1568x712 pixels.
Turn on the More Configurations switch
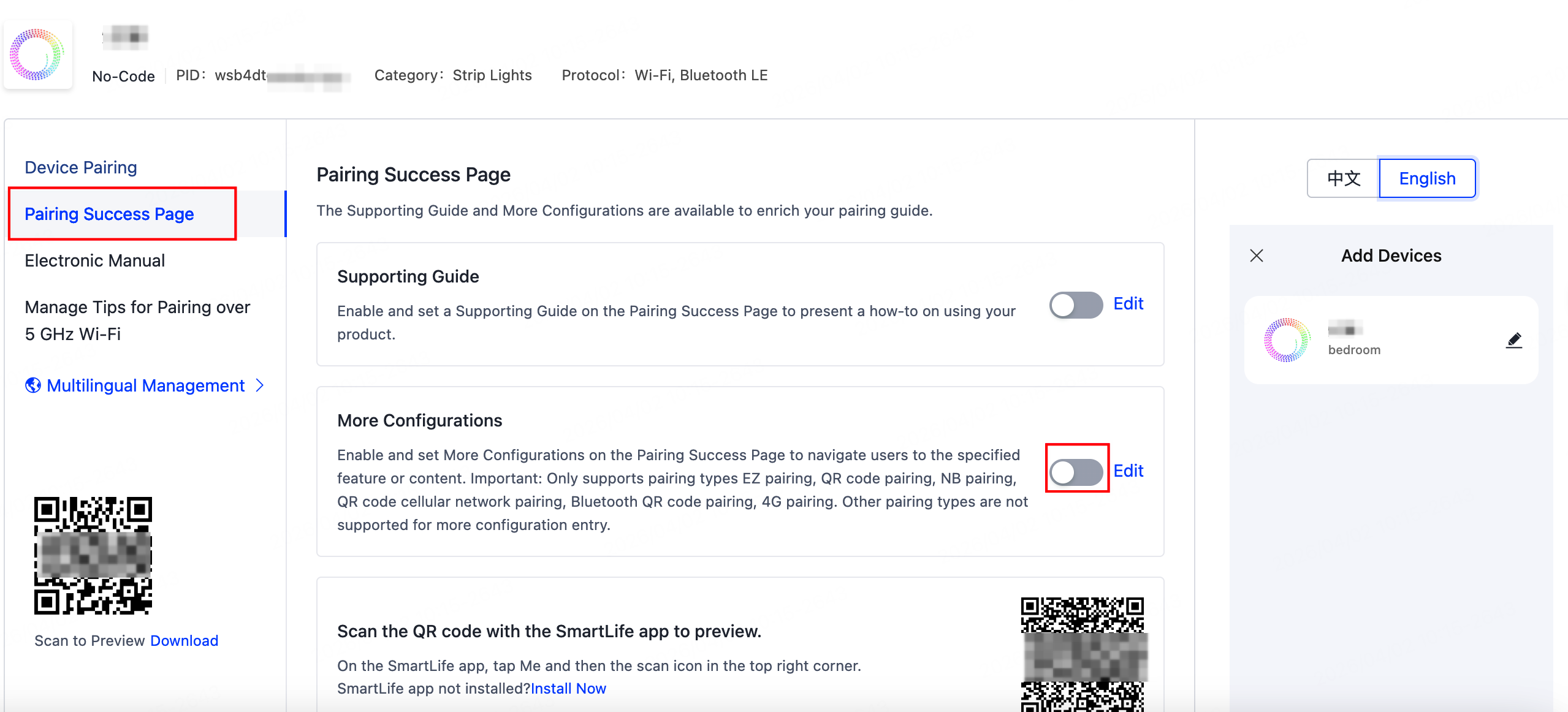[x=1076, y=472]
